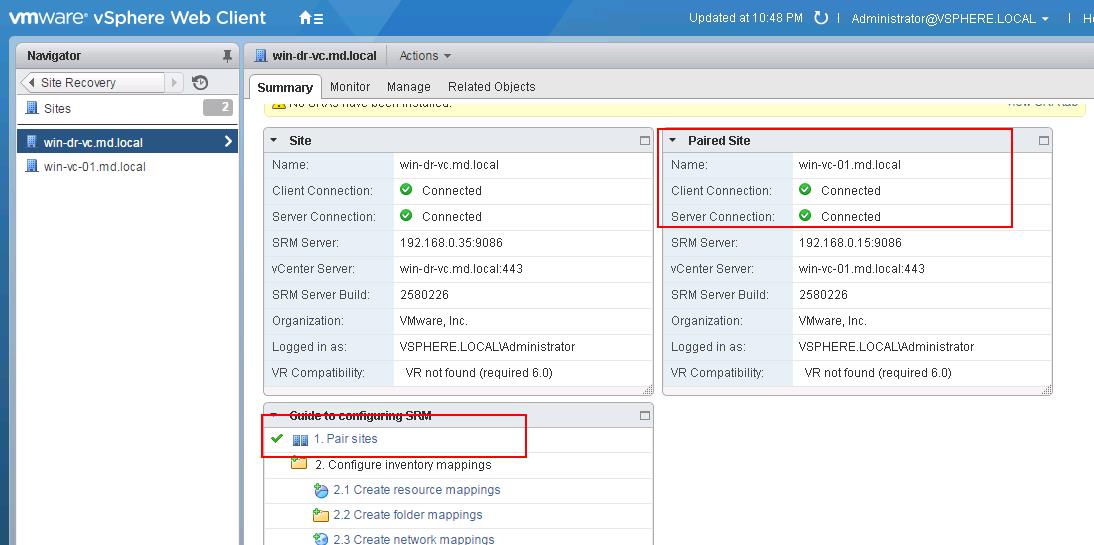Switch to the Manage tab
The image size is (1094, 545).
tap(408, 87)
